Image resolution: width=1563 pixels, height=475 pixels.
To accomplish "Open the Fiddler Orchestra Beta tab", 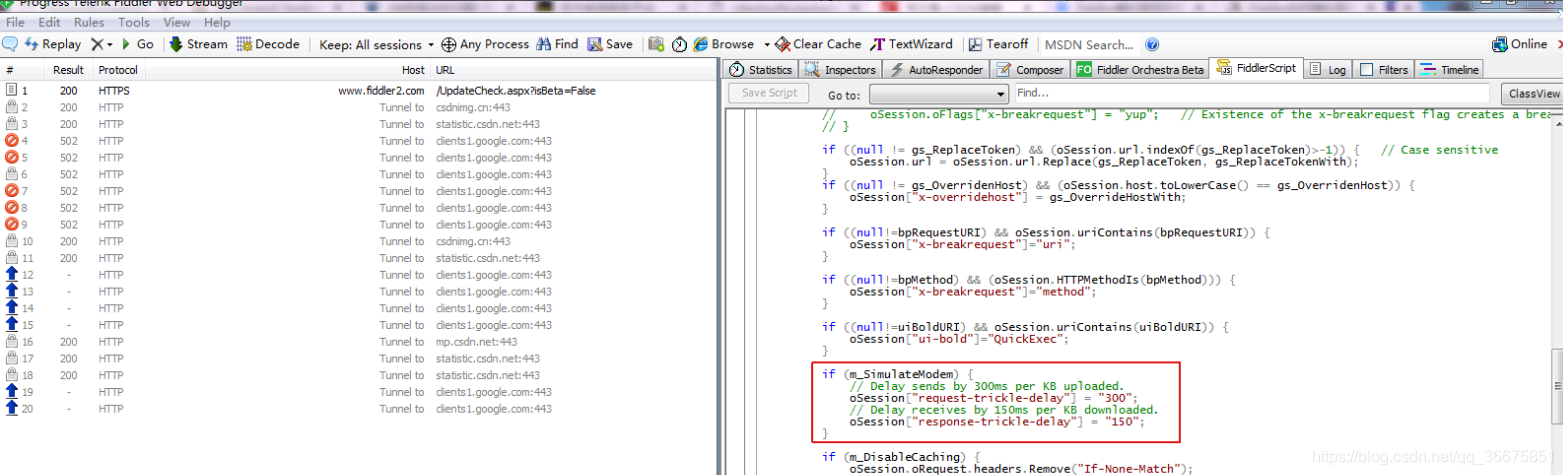I will 1140,70.
